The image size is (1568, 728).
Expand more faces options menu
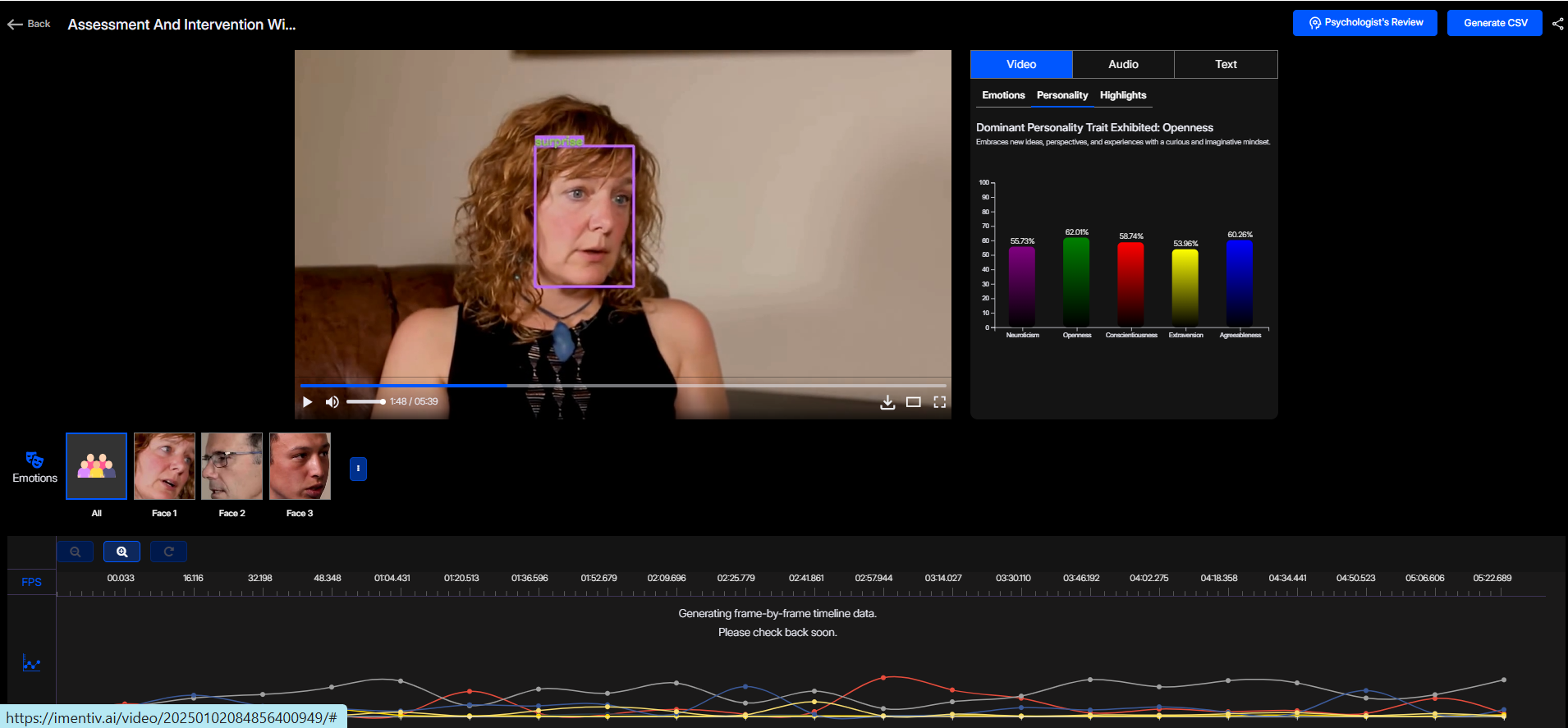(358, 469)
